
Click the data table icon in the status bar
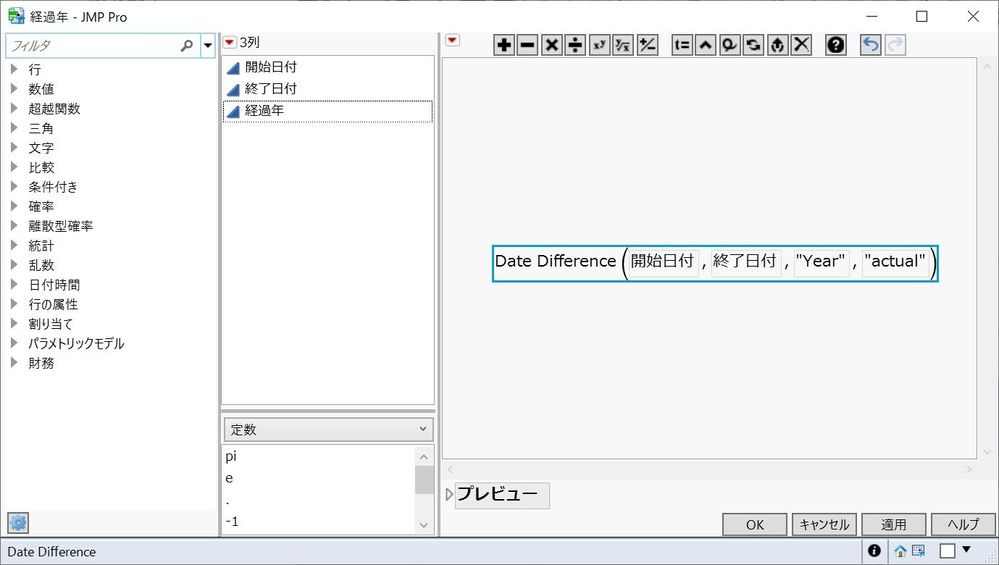918,550
